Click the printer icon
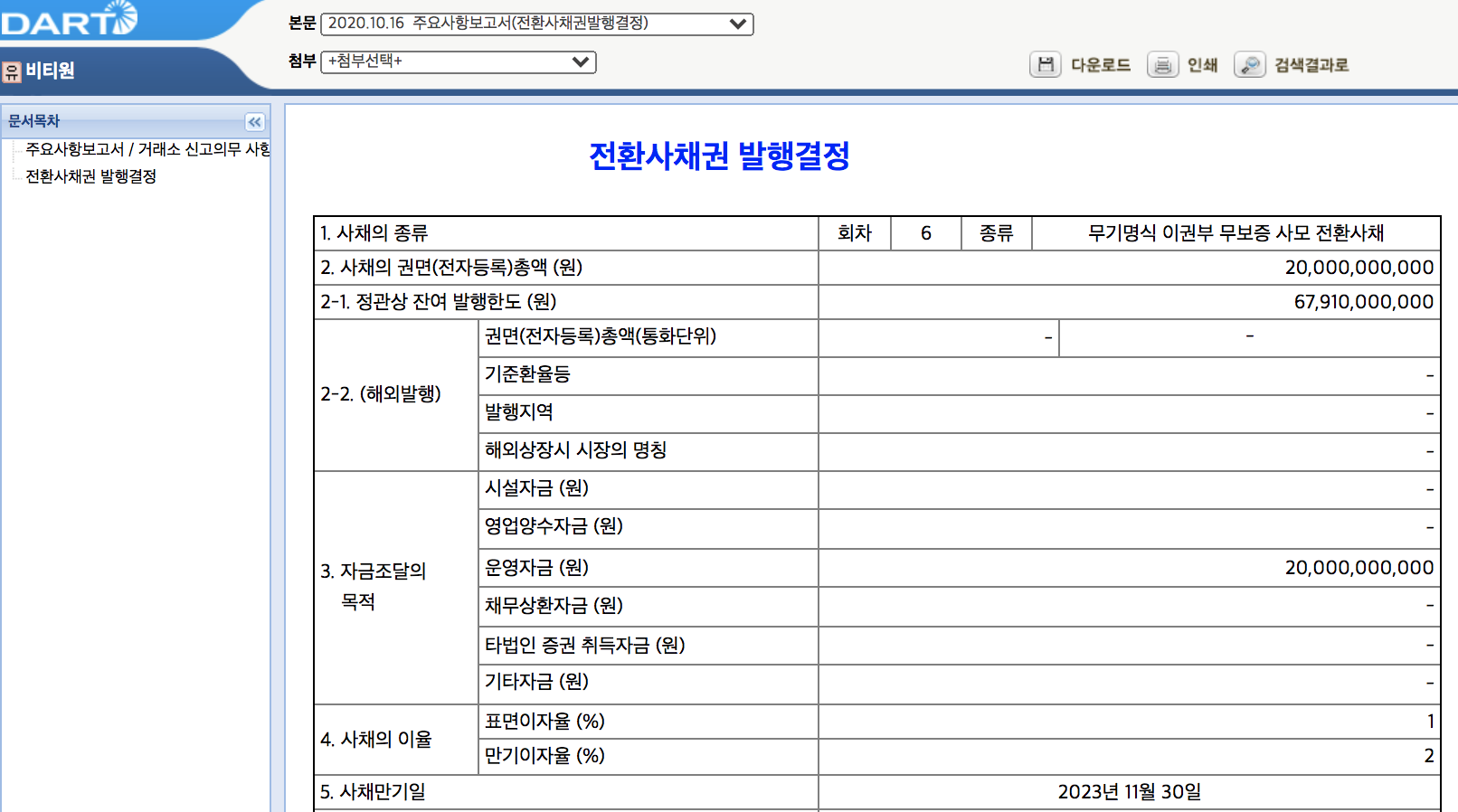The width and height of the screenshot is (1458, 812). click(x=1163, y=64)
